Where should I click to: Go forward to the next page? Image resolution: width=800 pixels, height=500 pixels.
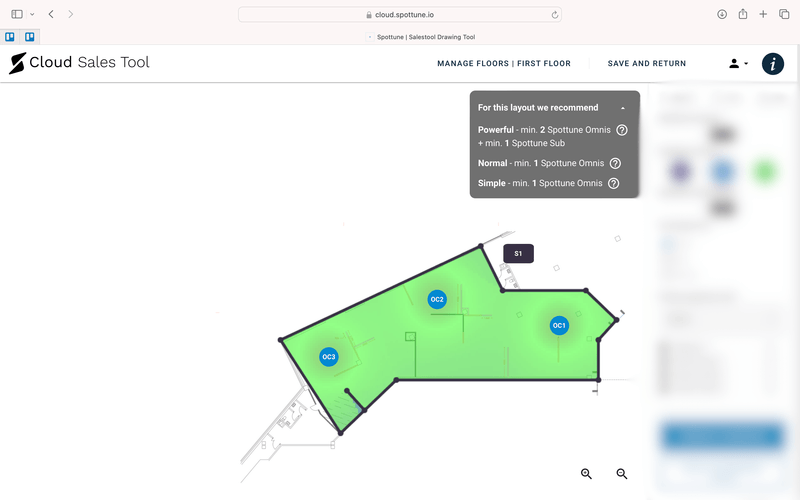(70, 14)
